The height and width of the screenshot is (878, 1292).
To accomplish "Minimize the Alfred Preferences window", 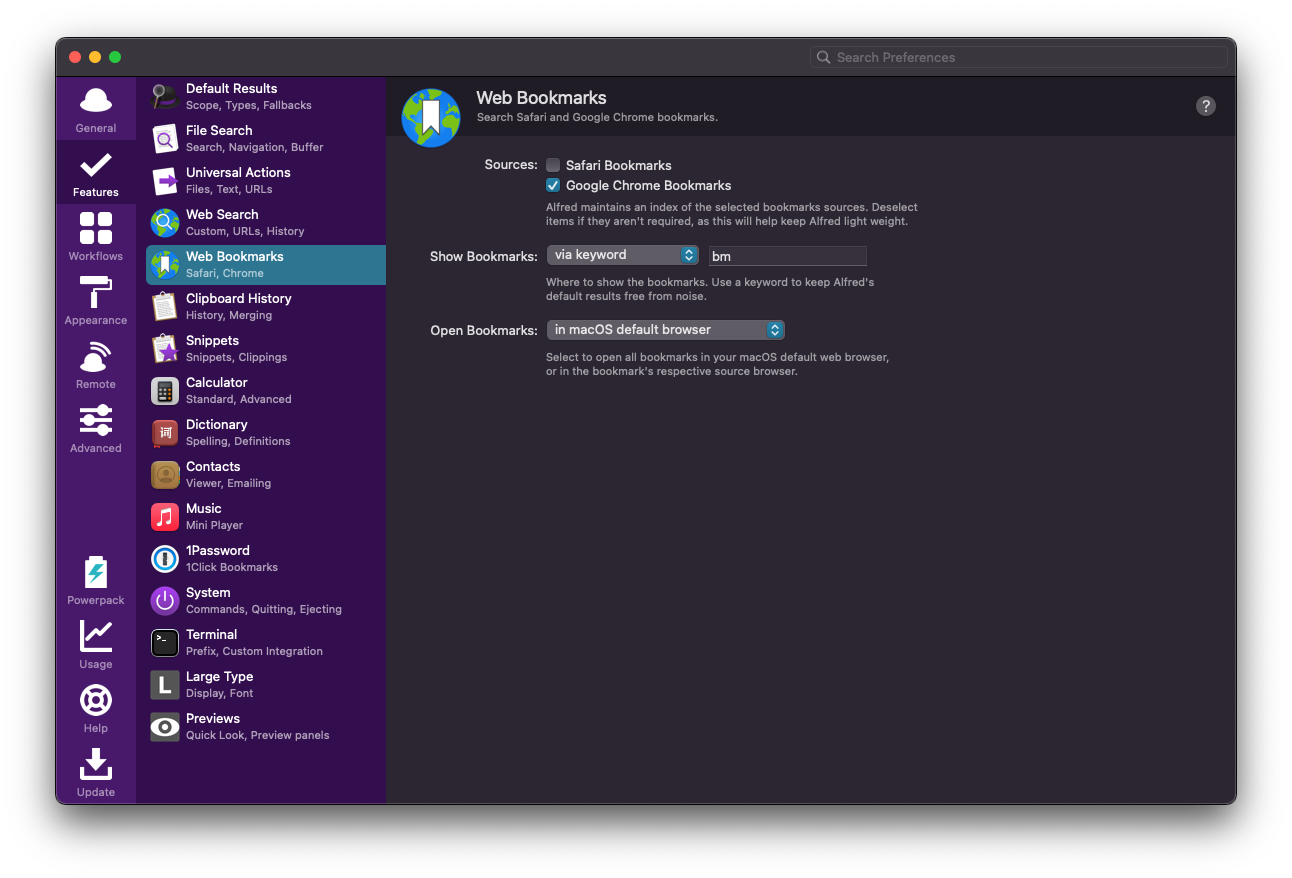I will point(95,57).
